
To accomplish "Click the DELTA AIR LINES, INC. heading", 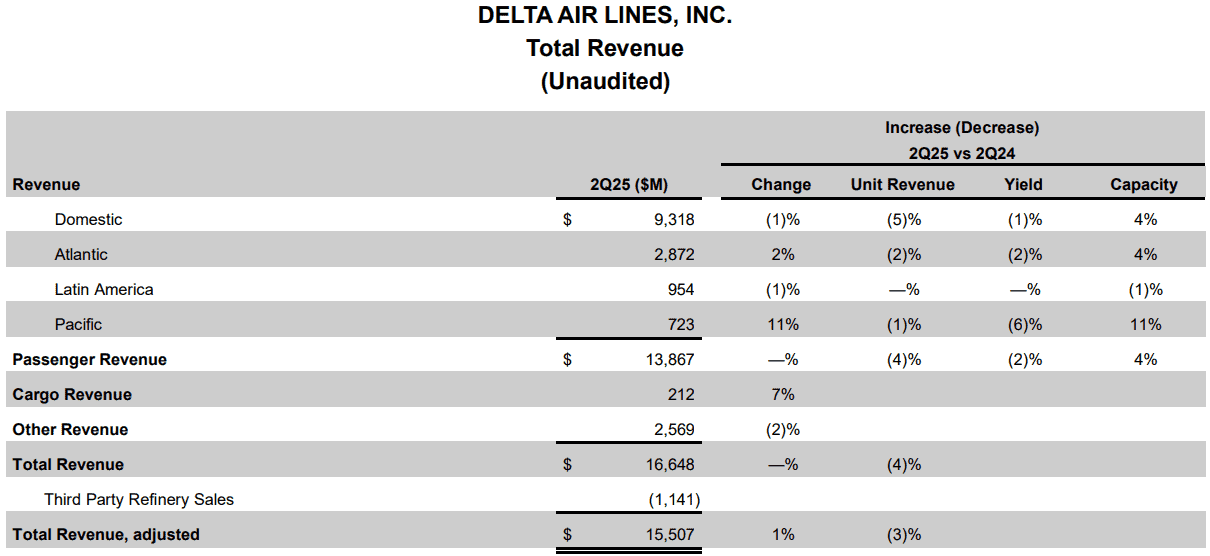I will (x=605, y=15).
